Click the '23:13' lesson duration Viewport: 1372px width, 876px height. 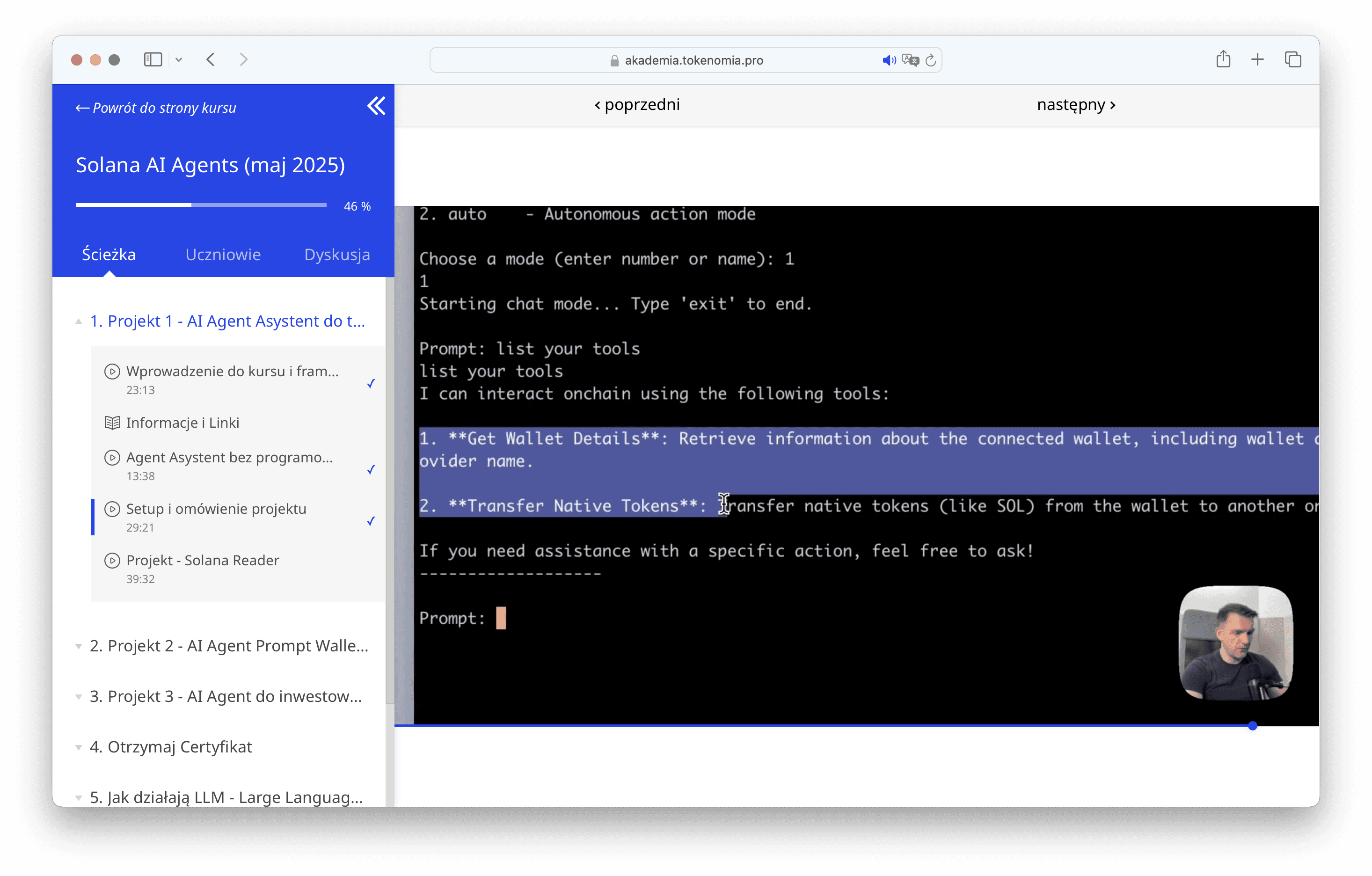coord(140,390)
